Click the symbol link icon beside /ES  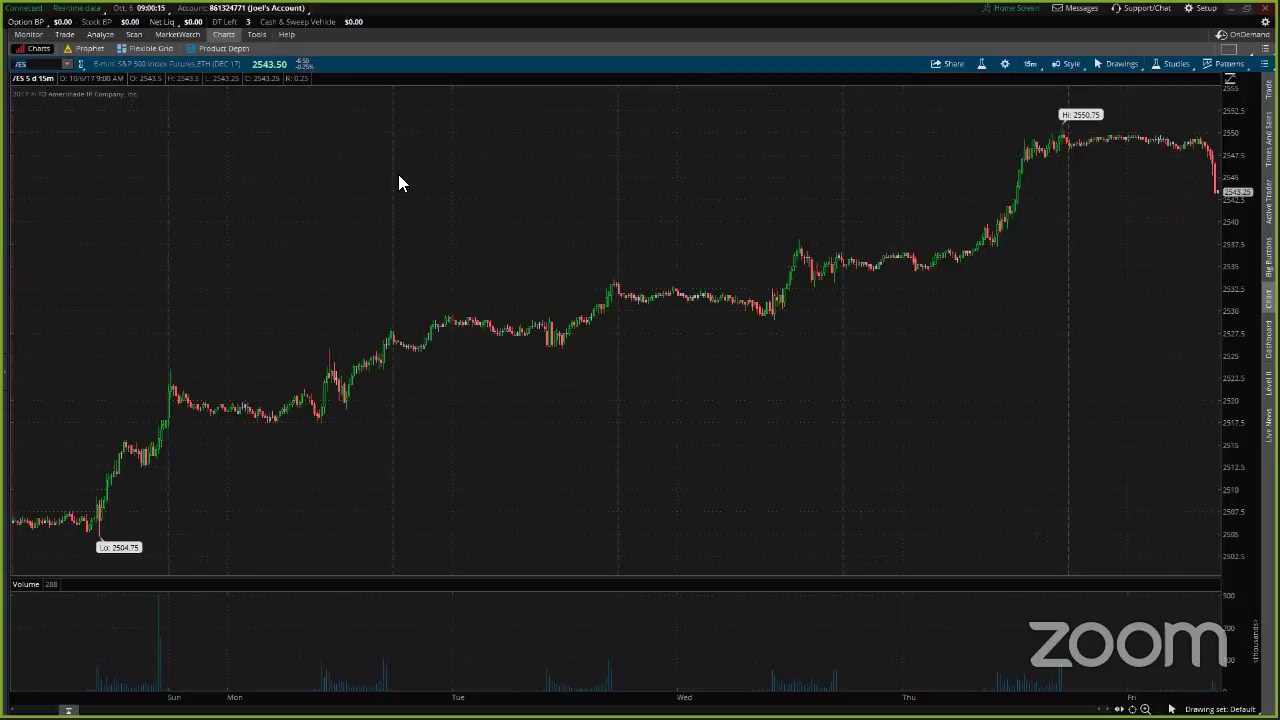[81, 64]
